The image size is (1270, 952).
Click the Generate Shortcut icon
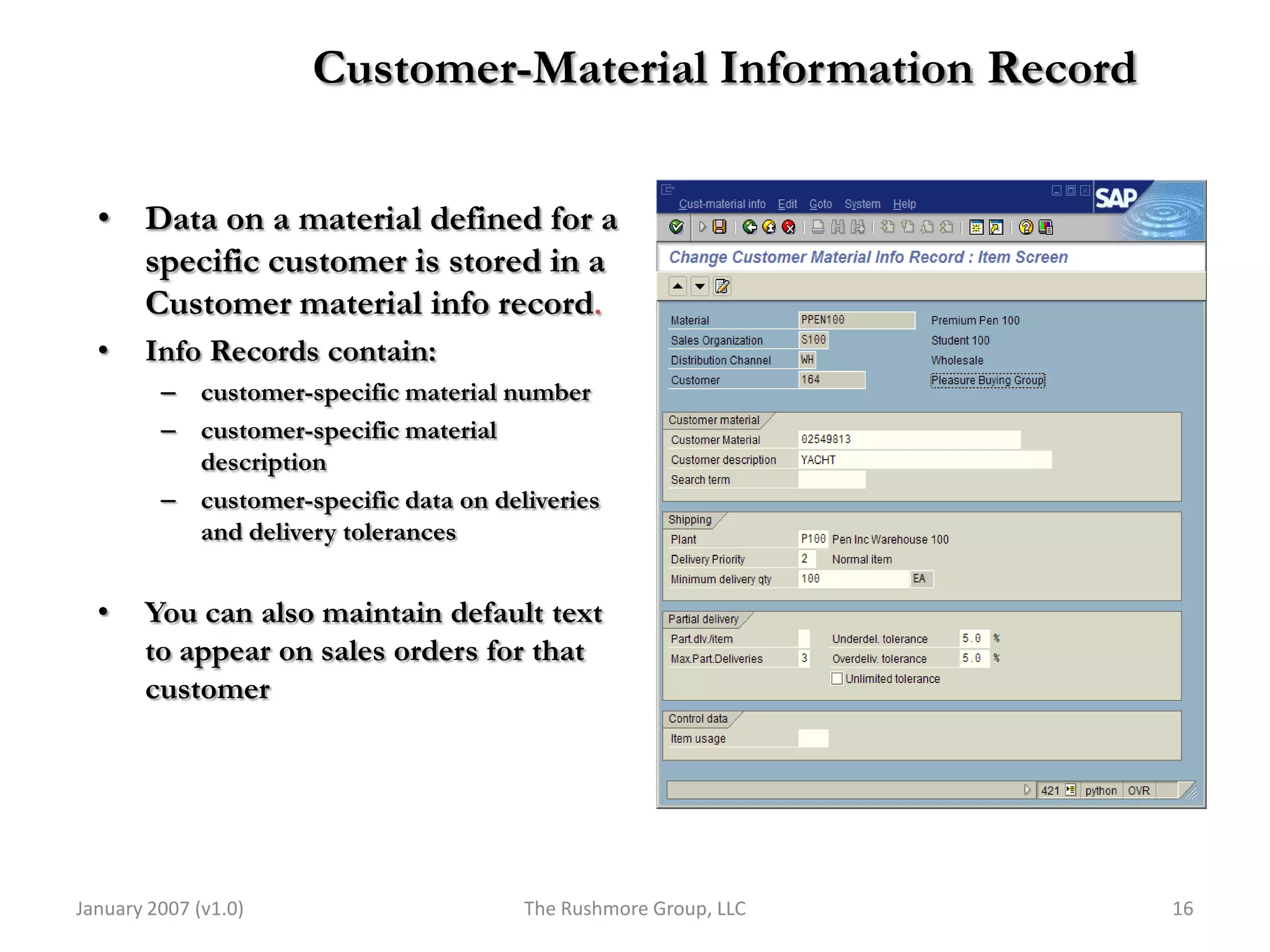tap(996, 227)
